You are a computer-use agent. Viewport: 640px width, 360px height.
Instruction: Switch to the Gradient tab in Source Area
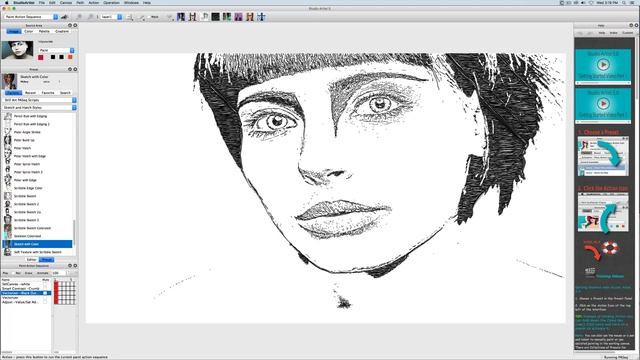tap(62, 31)
